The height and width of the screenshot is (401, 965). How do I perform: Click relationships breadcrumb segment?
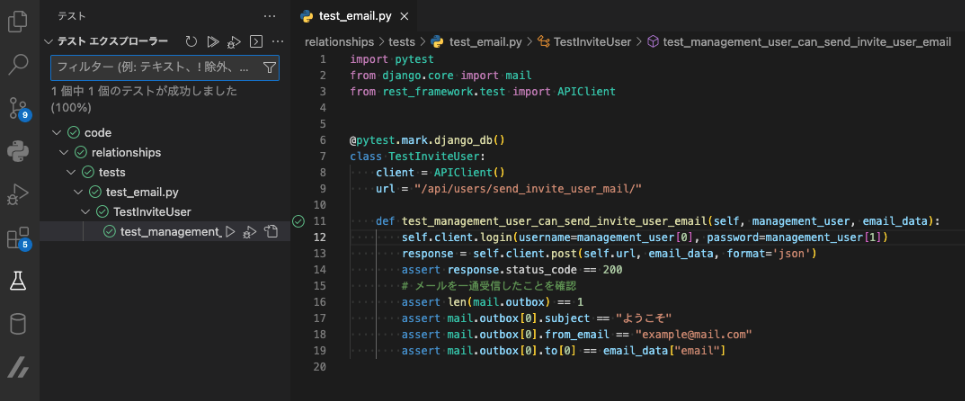(x=339, y=42)
